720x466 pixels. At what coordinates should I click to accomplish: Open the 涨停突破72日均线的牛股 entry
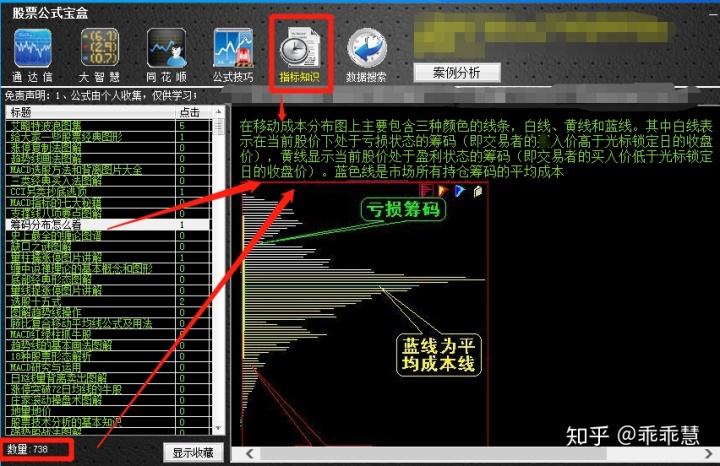pos(108,389)
